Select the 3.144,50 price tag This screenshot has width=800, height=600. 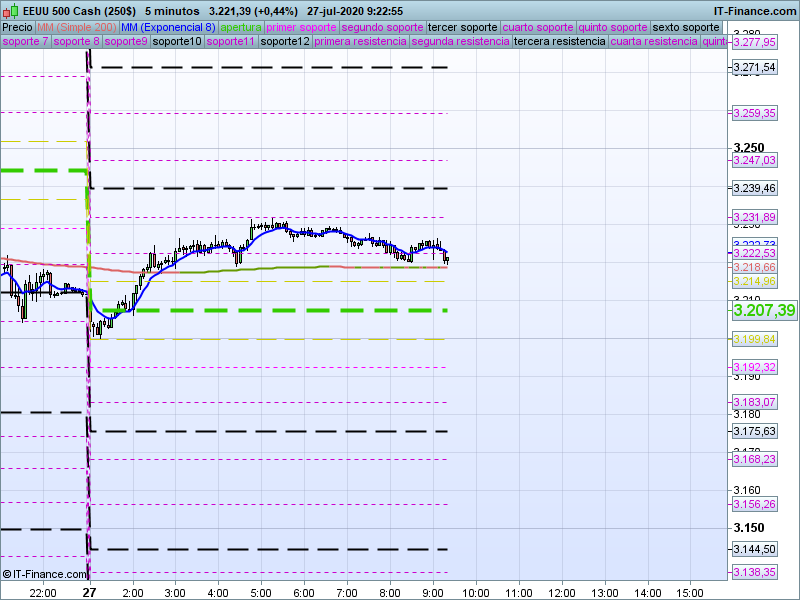tap(754, 549)
